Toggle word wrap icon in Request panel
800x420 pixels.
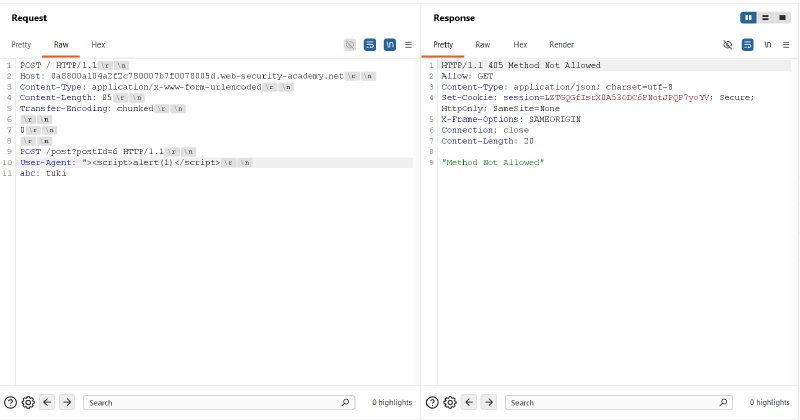click(369, 45)
